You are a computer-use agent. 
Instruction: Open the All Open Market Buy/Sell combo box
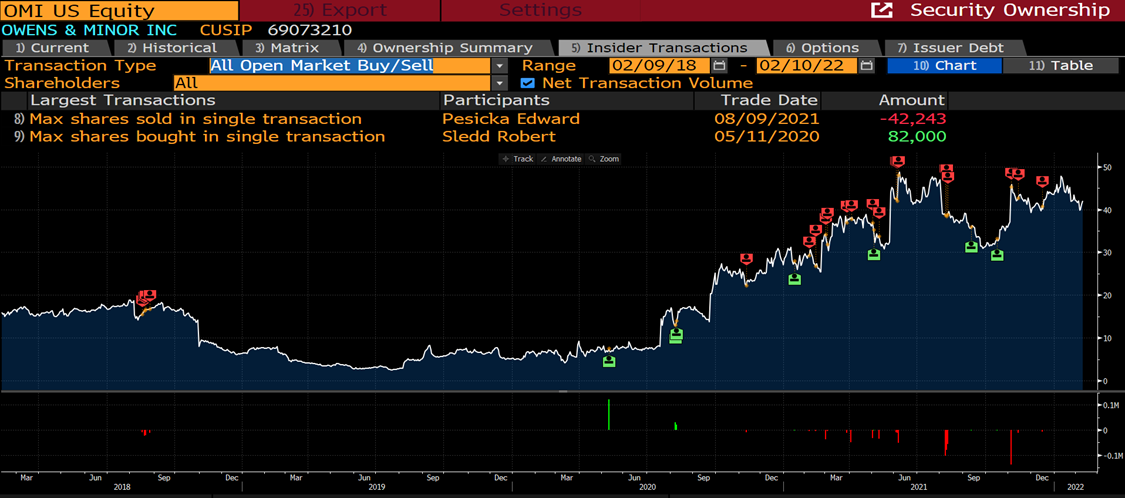point(350,66)
